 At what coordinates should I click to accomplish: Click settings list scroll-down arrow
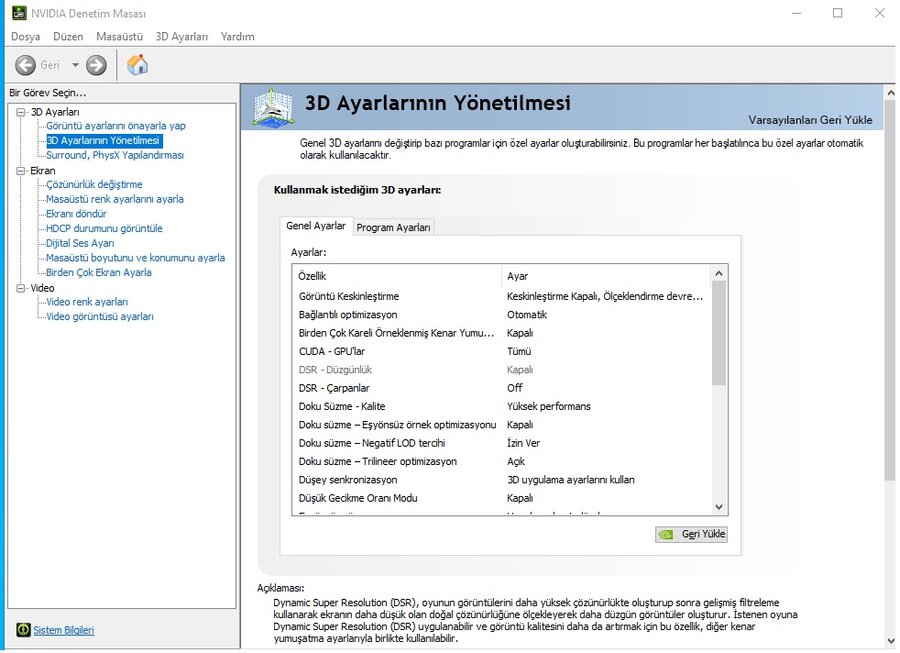pos(719,507)
